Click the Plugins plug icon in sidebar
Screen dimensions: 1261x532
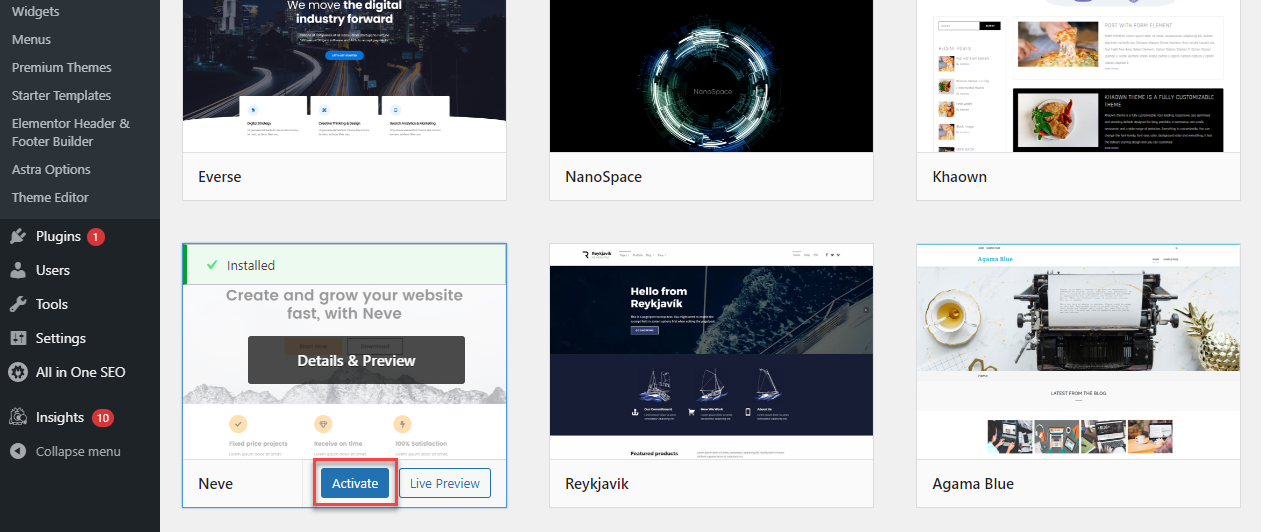(18, 237)
